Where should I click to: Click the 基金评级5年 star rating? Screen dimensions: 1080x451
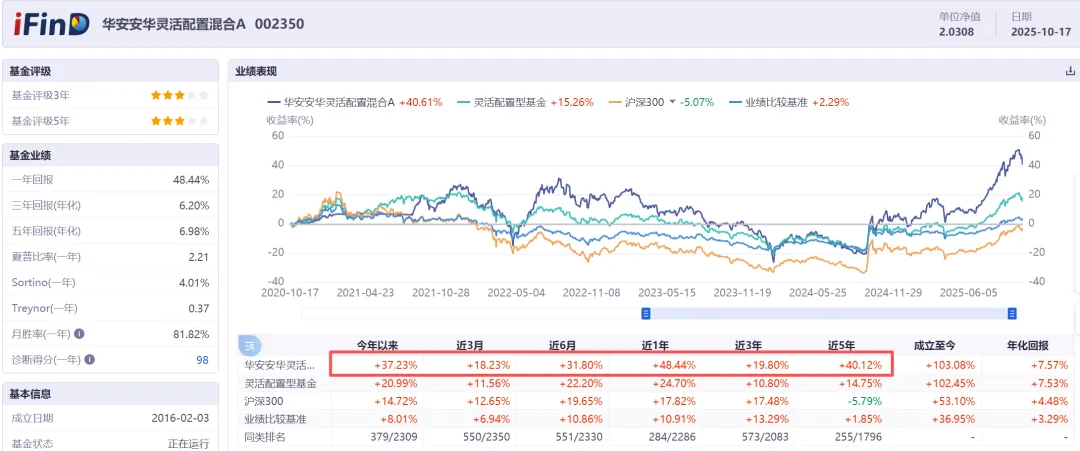click(180, 121)
